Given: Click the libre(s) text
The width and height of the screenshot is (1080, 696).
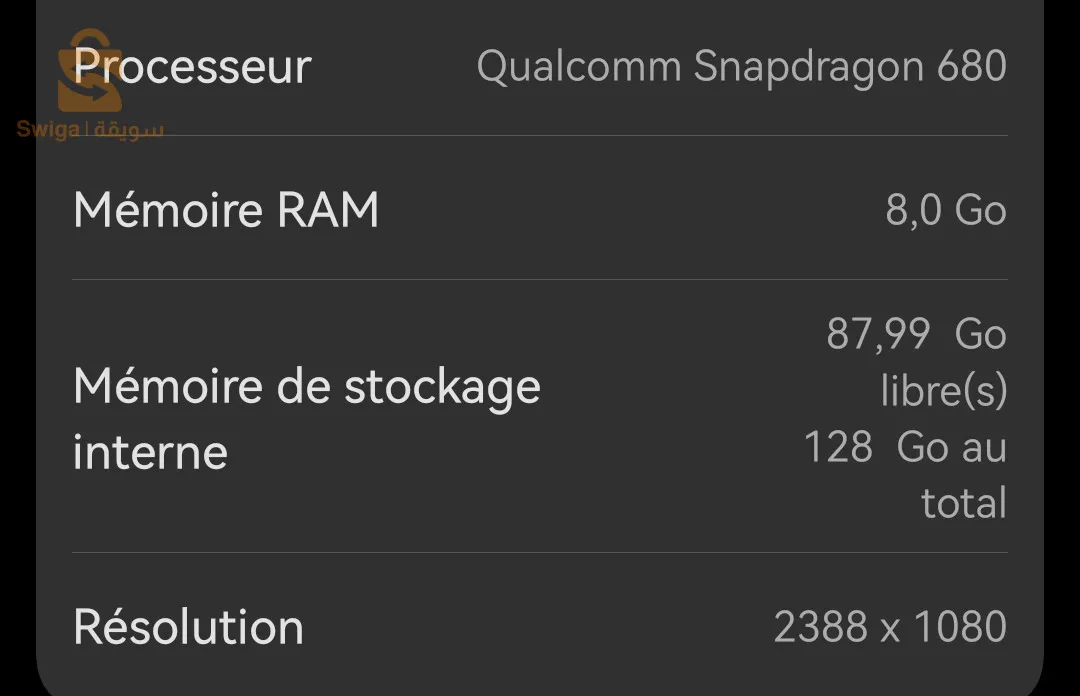Looking at the screenshot, I should (943, 391).
